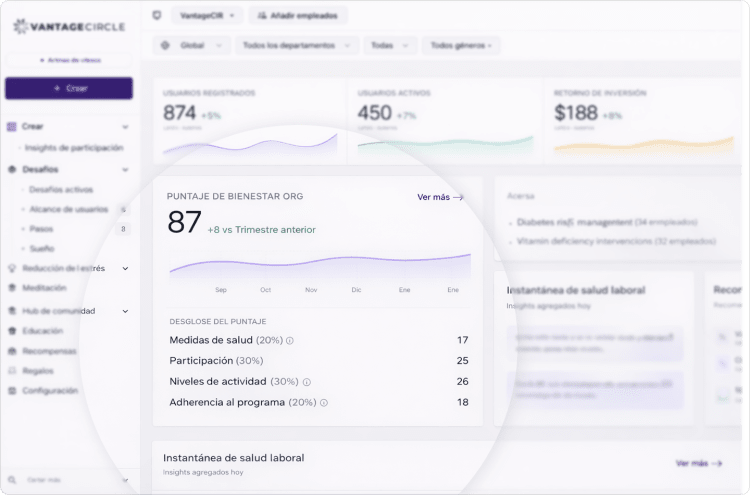Click the Instantánea de salud laboral heading at bottom

[x=233, y=458]
